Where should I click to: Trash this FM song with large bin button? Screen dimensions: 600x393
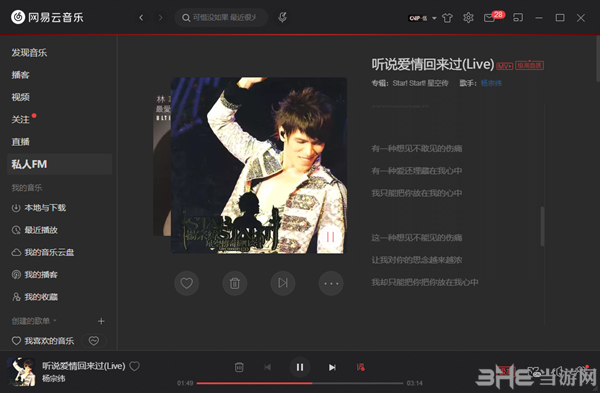coord(235,283)
